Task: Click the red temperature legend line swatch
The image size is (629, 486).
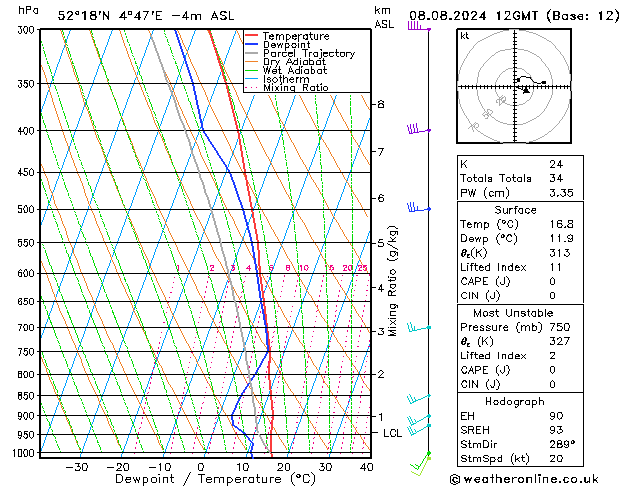Action: [251, 36]
